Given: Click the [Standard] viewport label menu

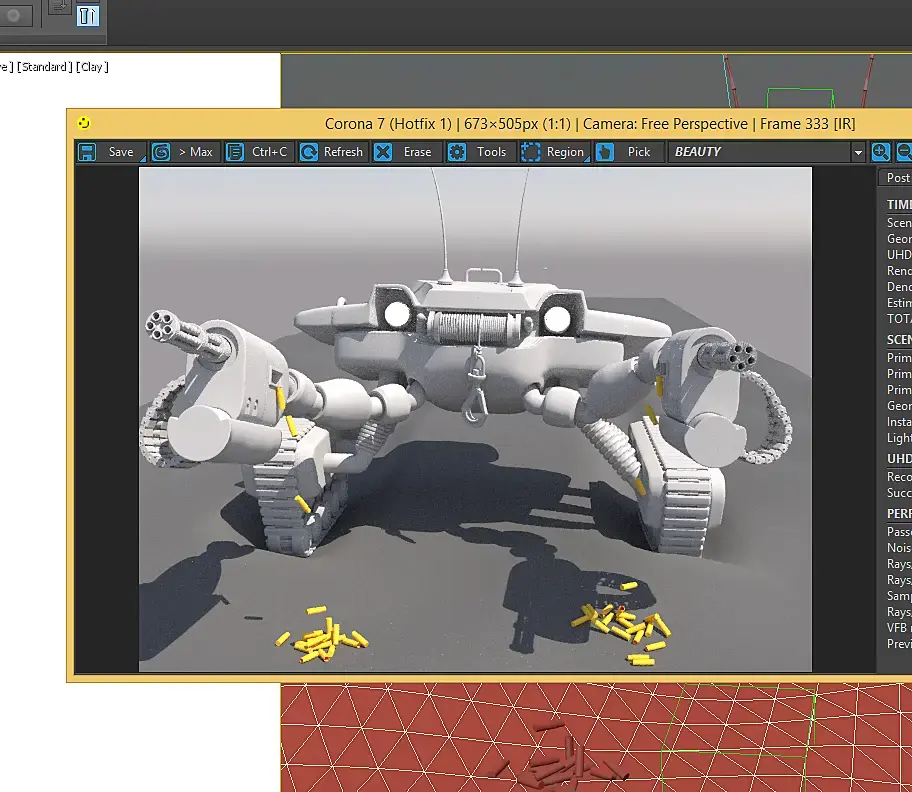Looking at the screenshot, I should pos(45,67).
